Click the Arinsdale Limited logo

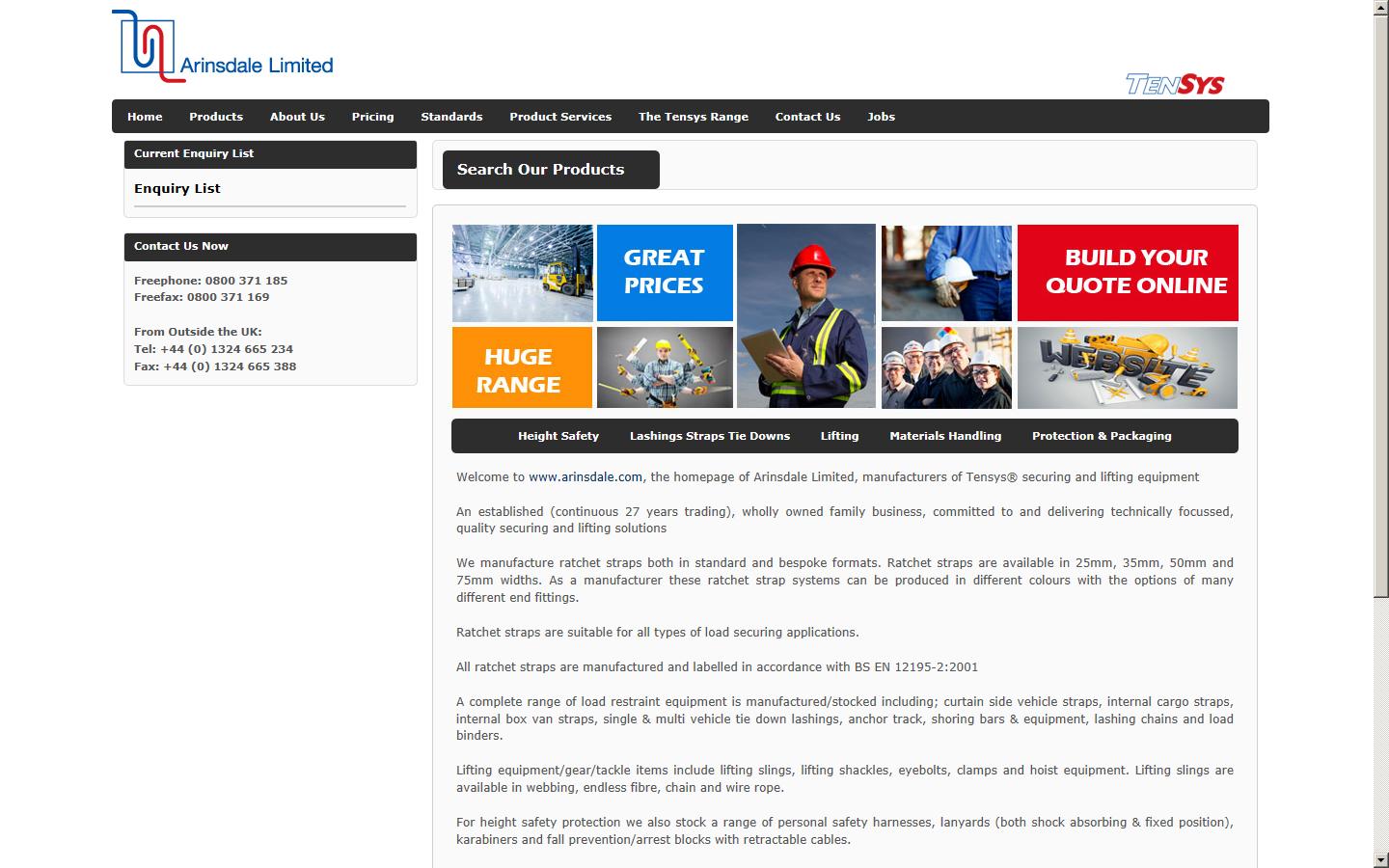pos(223,47)
